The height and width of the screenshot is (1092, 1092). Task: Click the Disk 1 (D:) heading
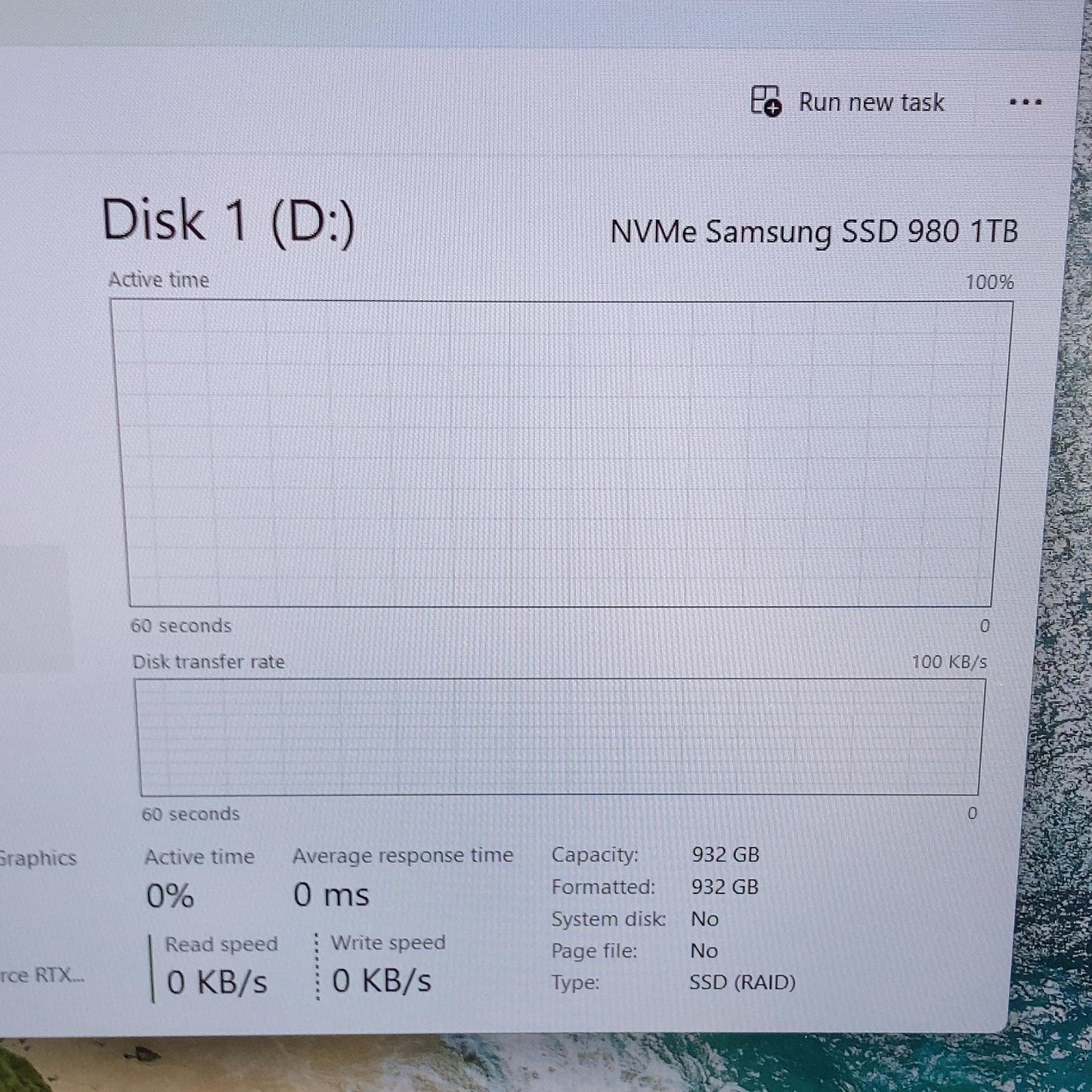228,221
